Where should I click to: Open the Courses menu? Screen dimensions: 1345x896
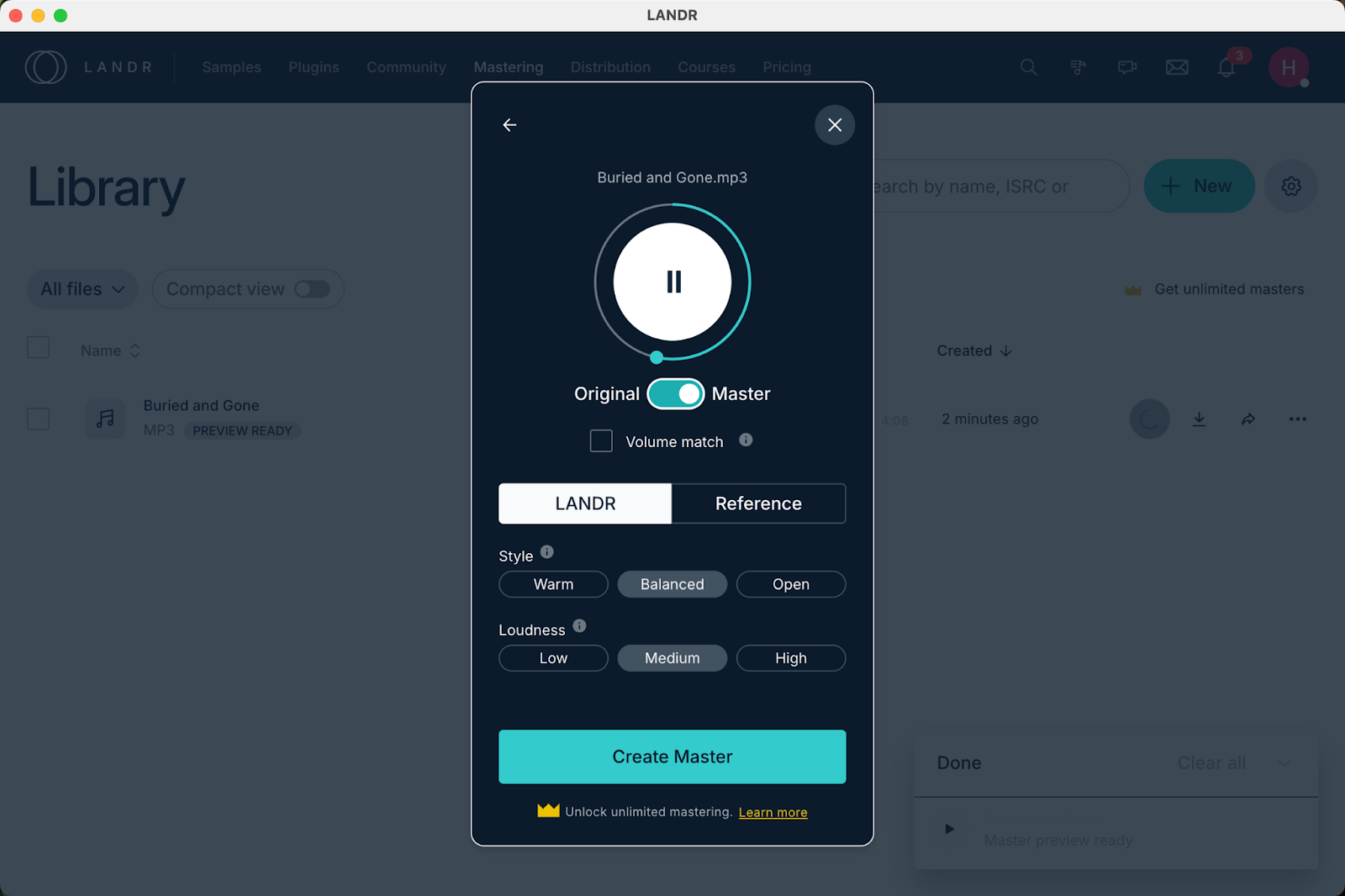click(x=707, y=67)
